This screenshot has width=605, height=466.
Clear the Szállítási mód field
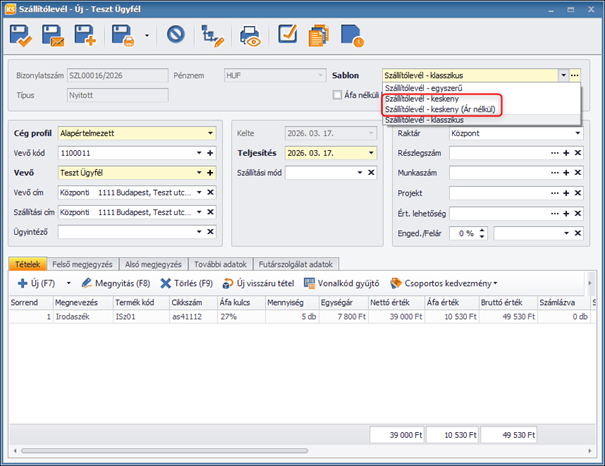pyautogui.click(x=371, y=172)
